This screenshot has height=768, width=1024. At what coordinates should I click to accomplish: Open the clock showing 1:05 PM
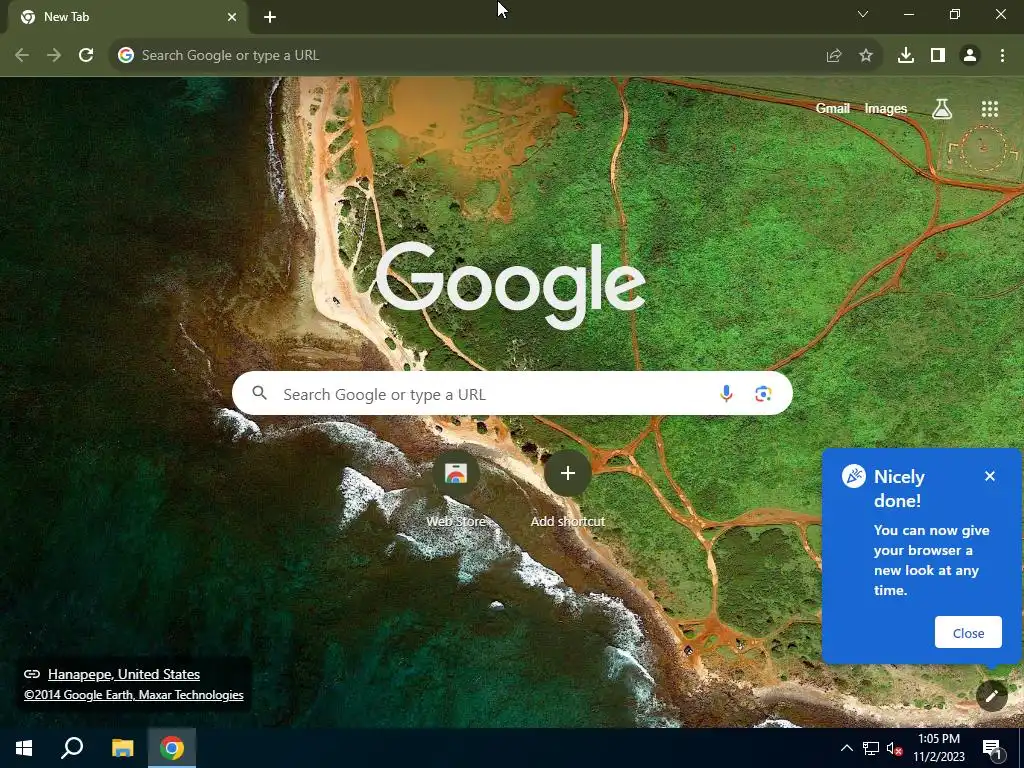click(x=938, y=748)
